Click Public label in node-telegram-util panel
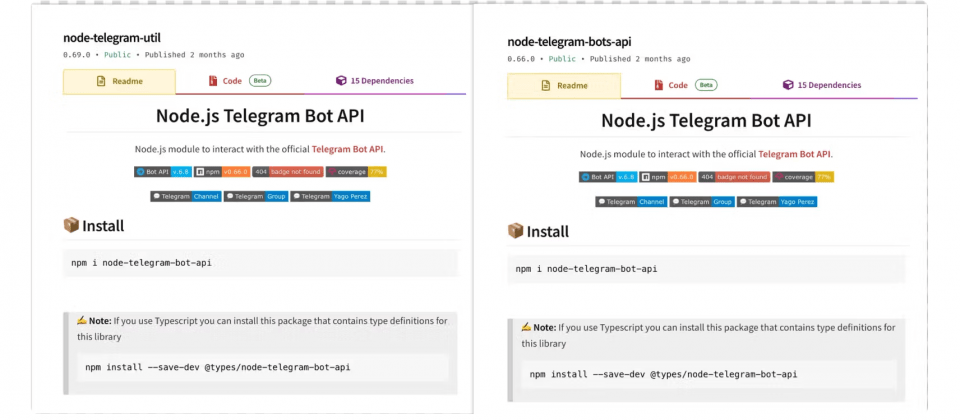The height and width of the screenshot is (420, 960). (118, 55)
